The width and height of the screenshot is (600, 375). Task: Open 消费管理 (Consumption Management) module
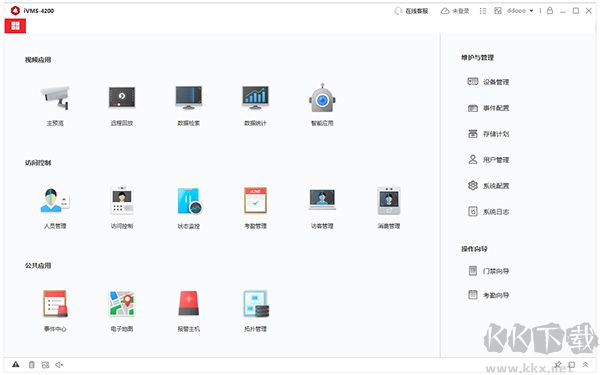pyautogui.click(x=389, y=201)
